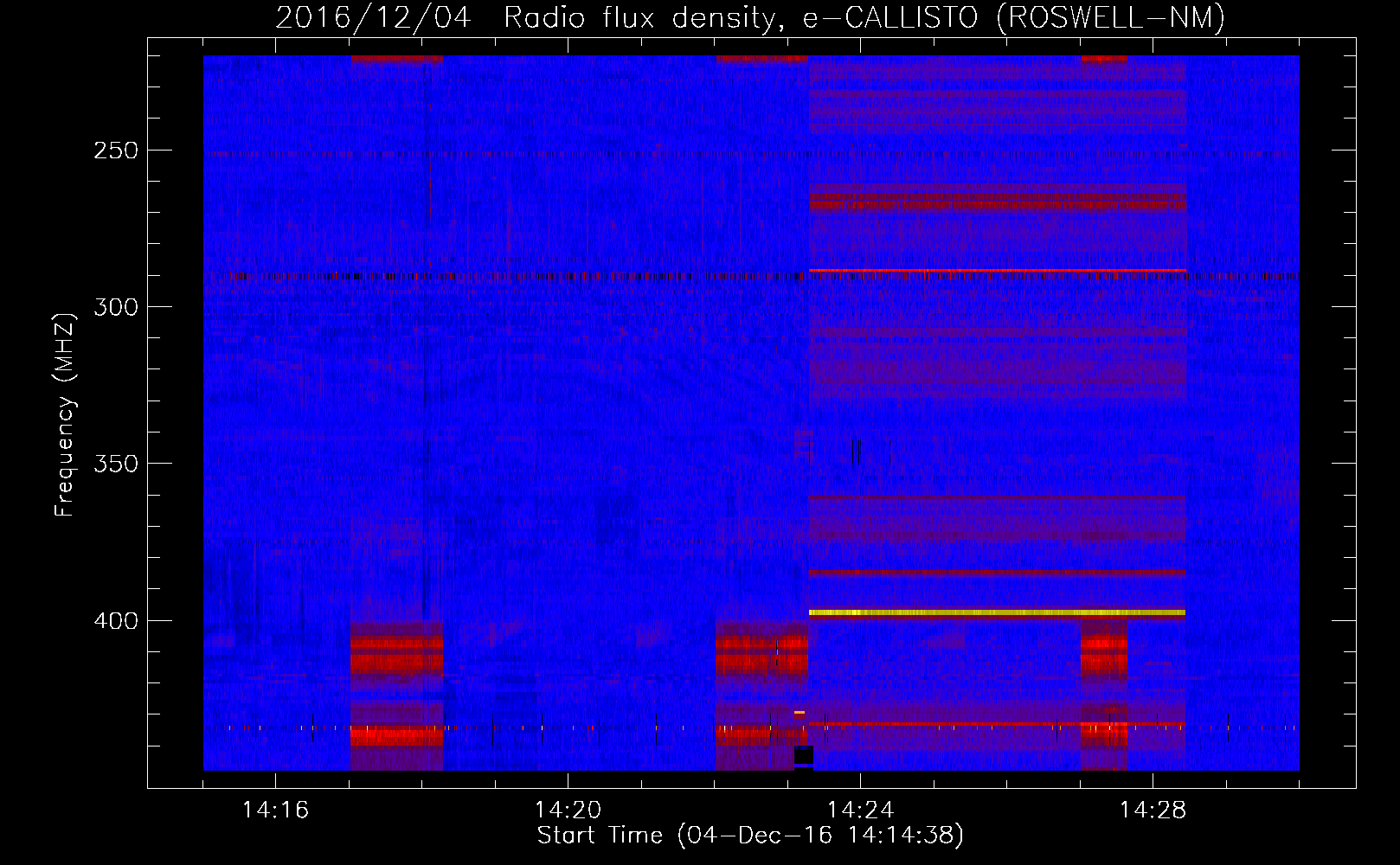
Task: Click the 'Frequency (MHZ)' axis label
Action: (x=65, y=414)
